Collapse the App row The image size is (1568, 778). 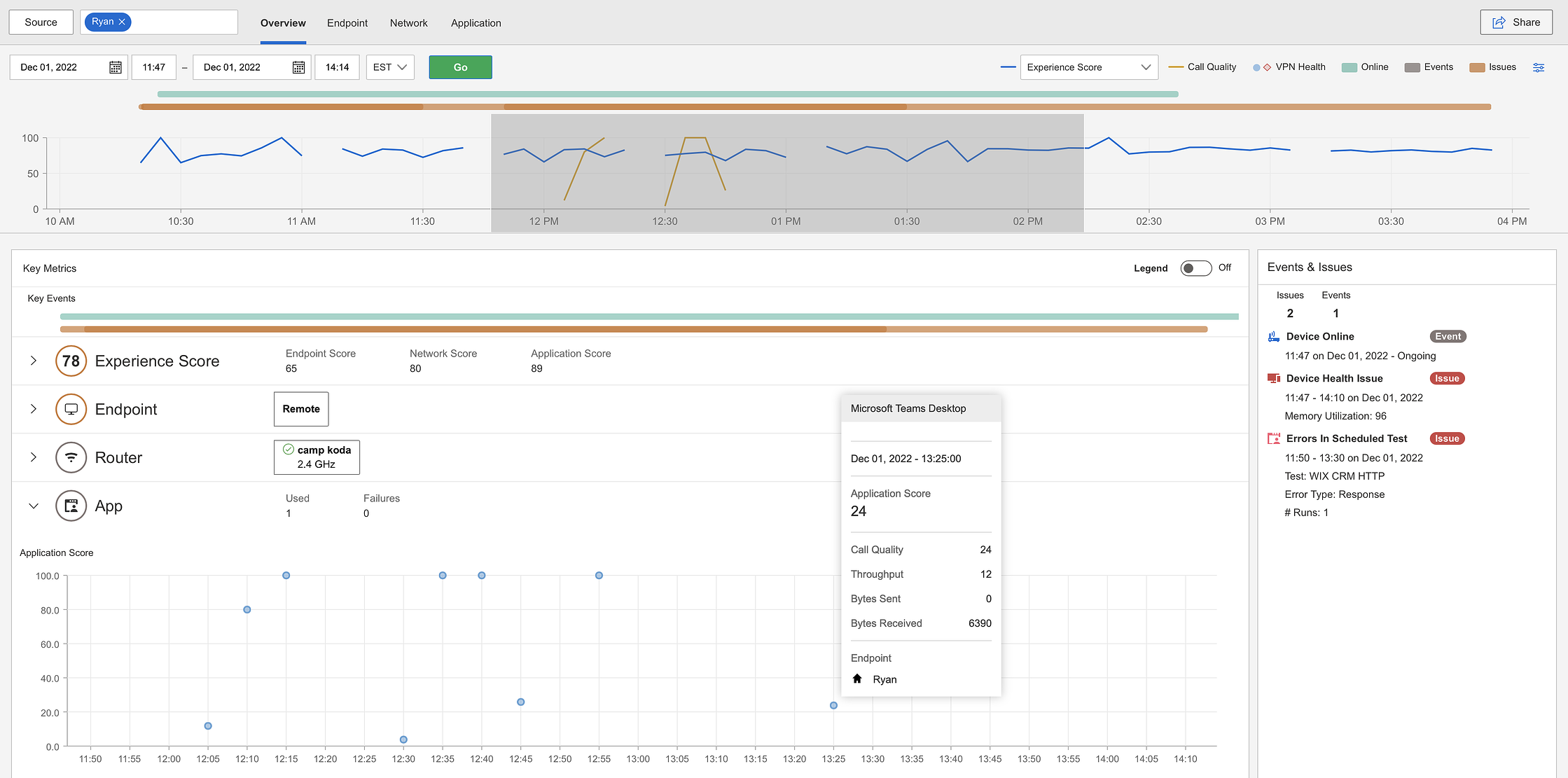pyautogui.click(x=33, y=506)
